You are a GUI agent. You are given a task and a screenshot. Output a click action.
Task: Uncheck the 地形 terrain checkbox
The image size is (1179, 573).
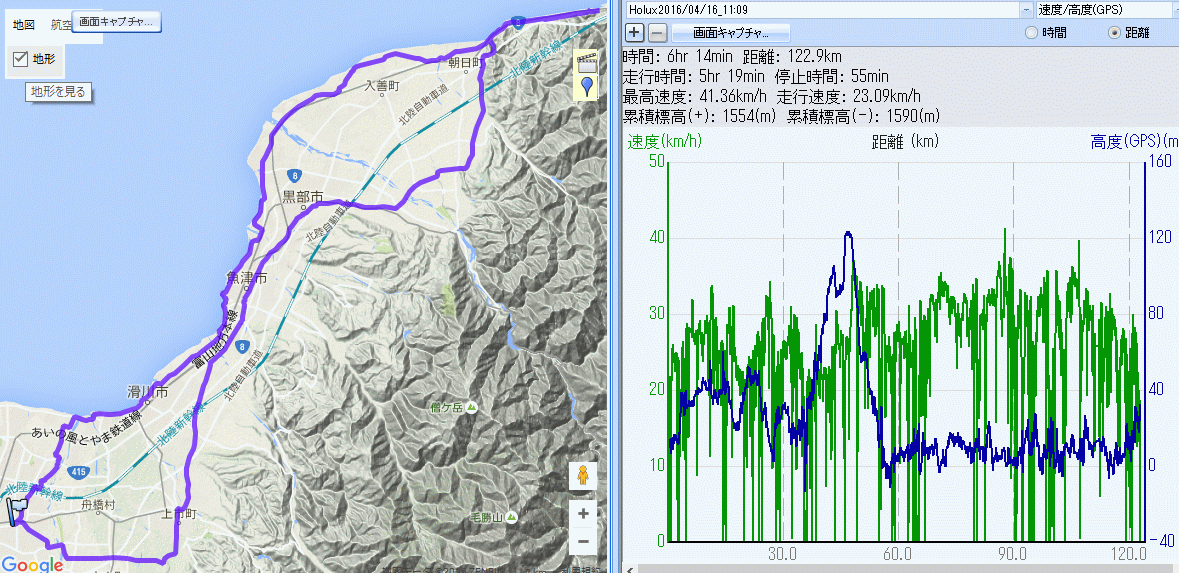point(20,59)
